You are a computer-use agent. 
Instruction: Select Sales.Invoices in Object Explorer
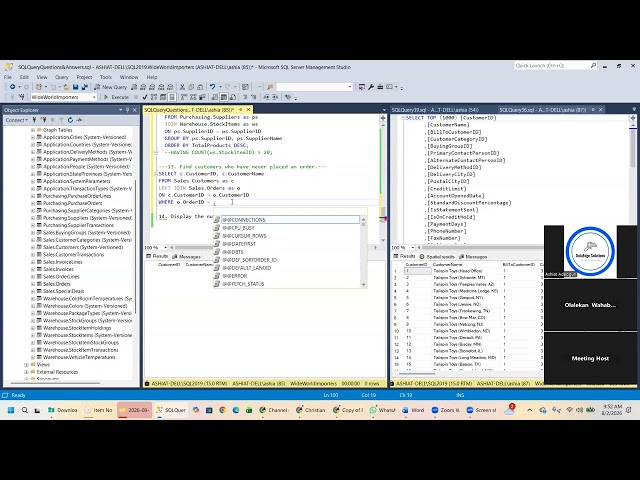[x=58, y=269]
